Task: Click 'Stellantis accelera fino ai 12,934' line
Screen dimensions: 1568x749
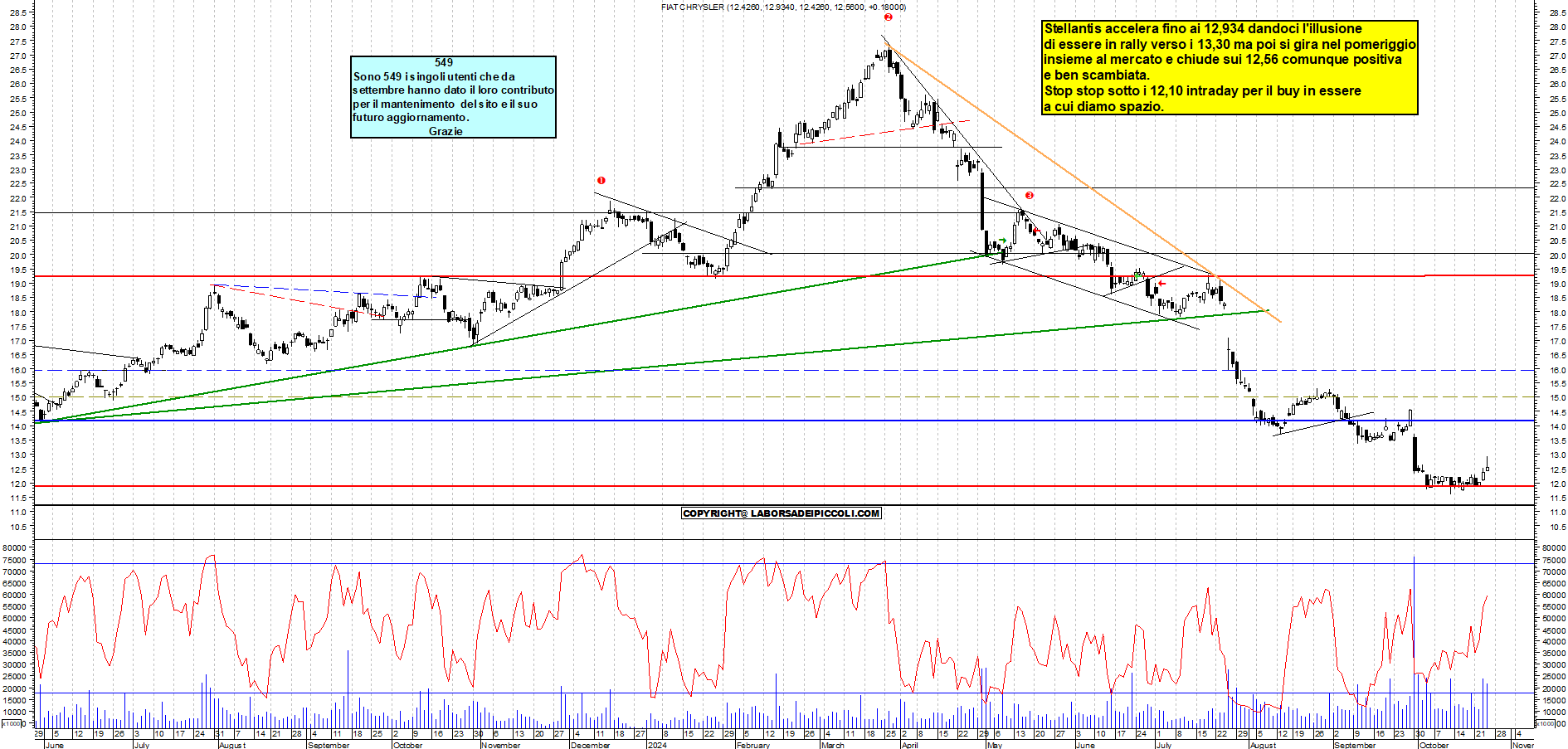Action: pyautogui.click(x=1203, y=29)
